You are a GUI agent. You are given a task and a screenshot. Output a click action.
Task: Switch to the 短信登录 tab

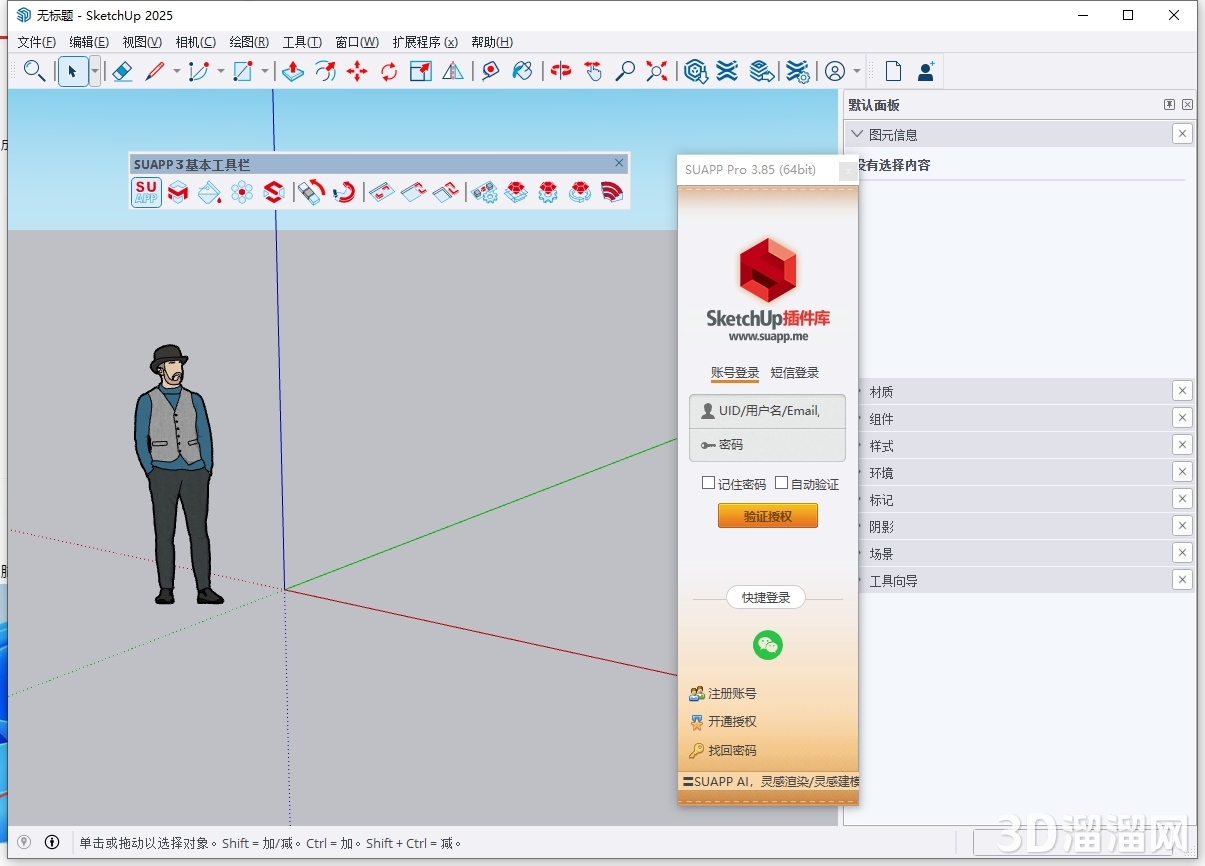tap(795, 372)
